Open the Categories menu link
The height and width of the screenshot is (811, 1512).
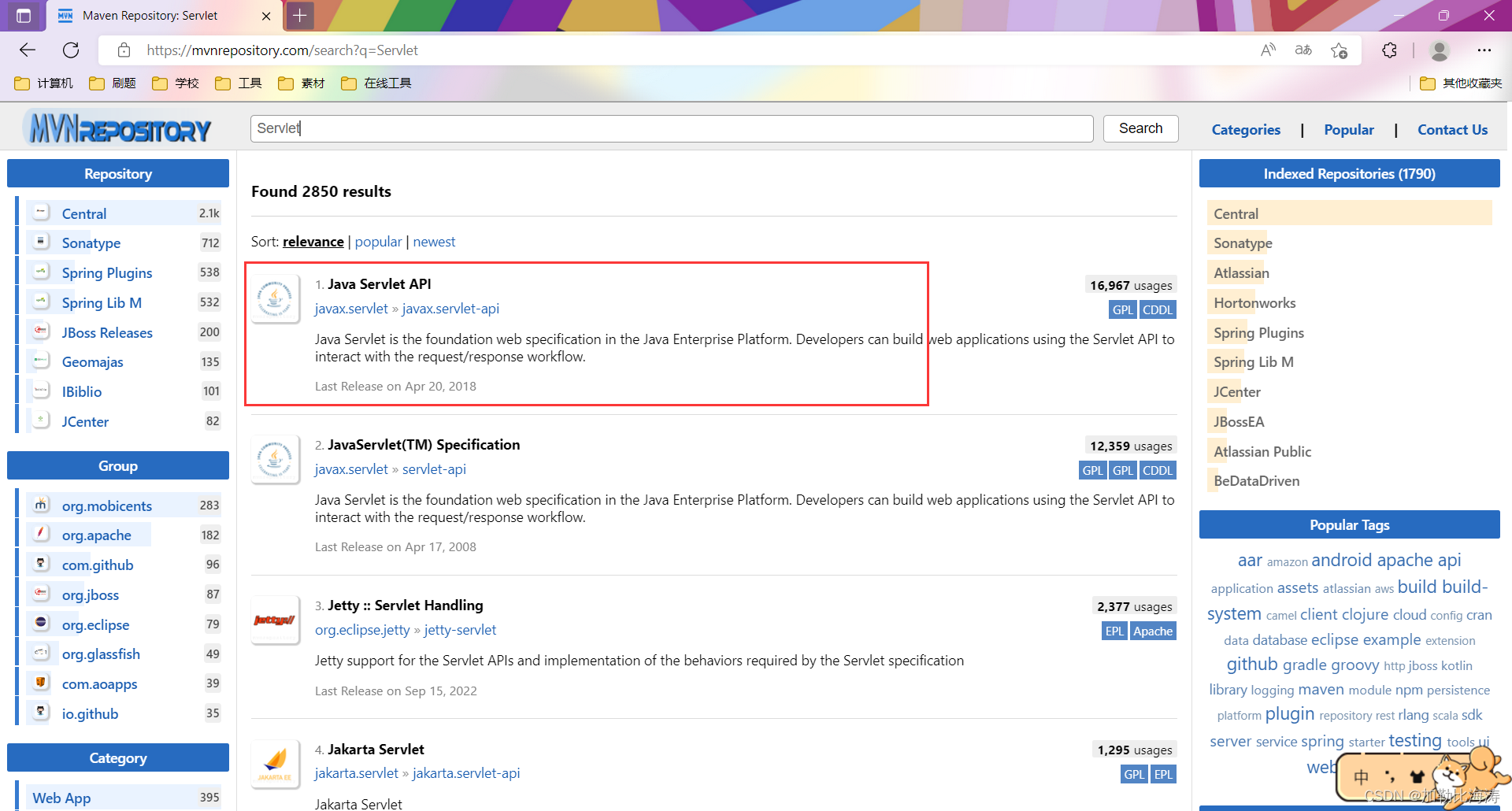(x=1246, y=130)
